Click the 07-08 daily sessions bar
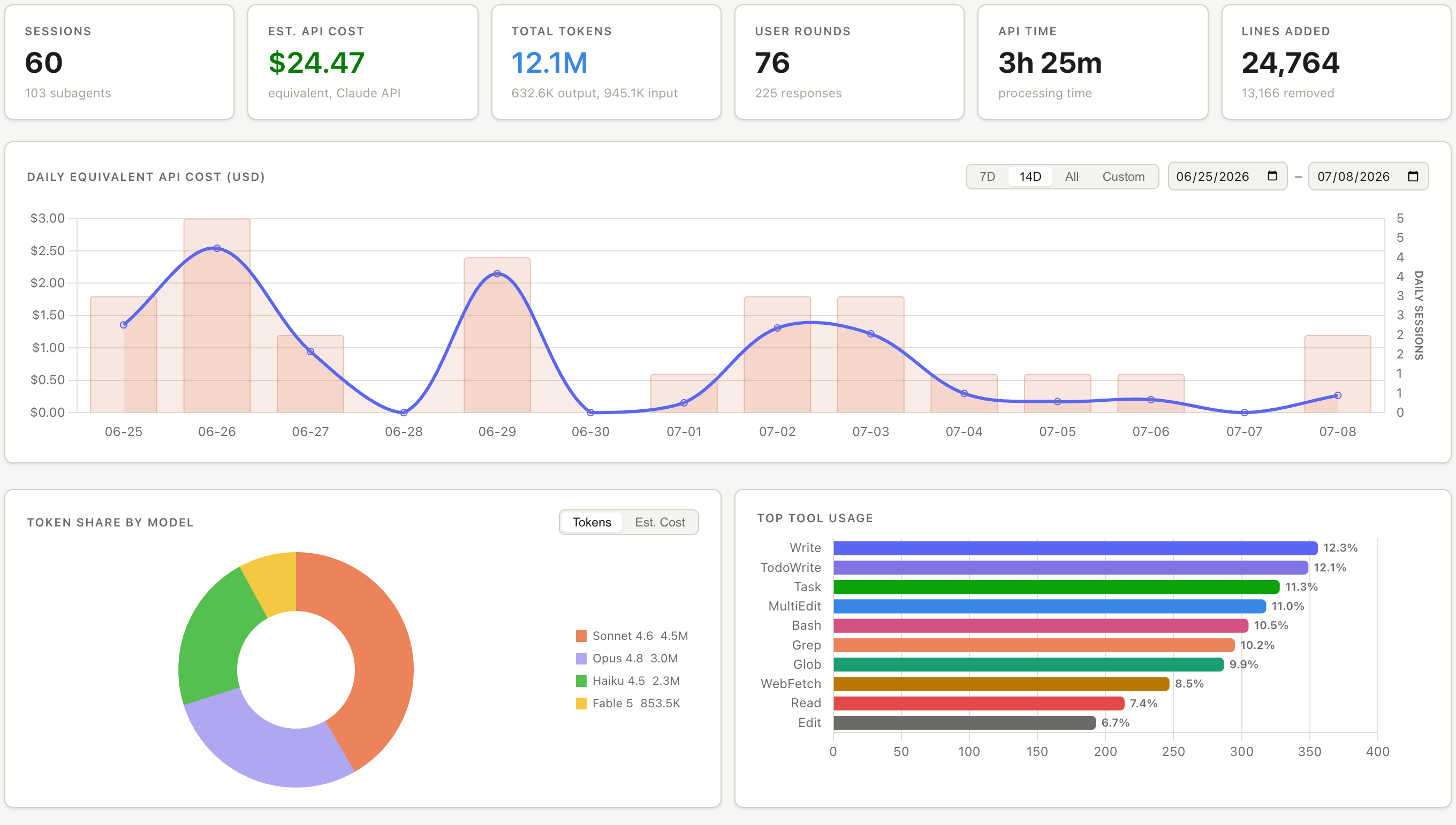Viewport: 1456px width, 825px height. (1338, 374)
